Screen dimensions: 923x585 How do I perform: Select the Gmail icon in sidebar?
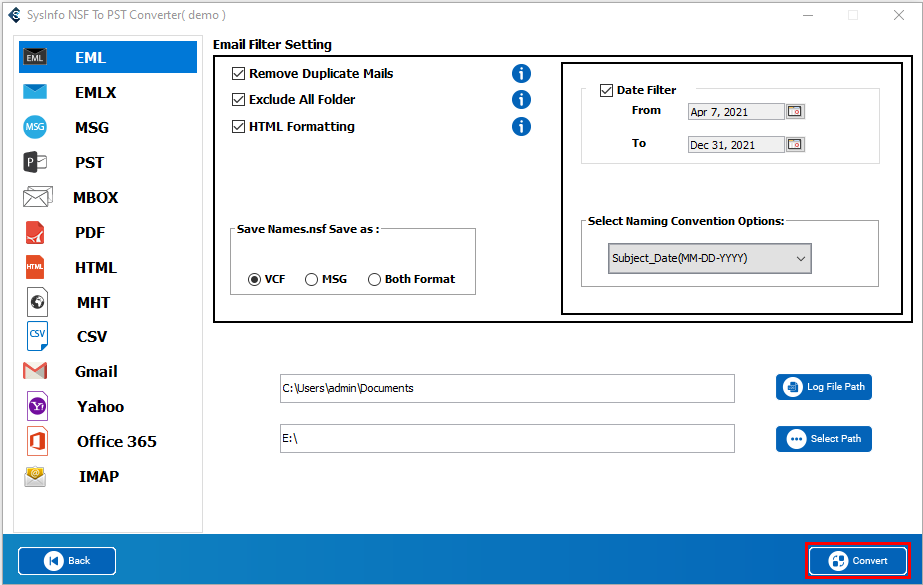point(35,371)
